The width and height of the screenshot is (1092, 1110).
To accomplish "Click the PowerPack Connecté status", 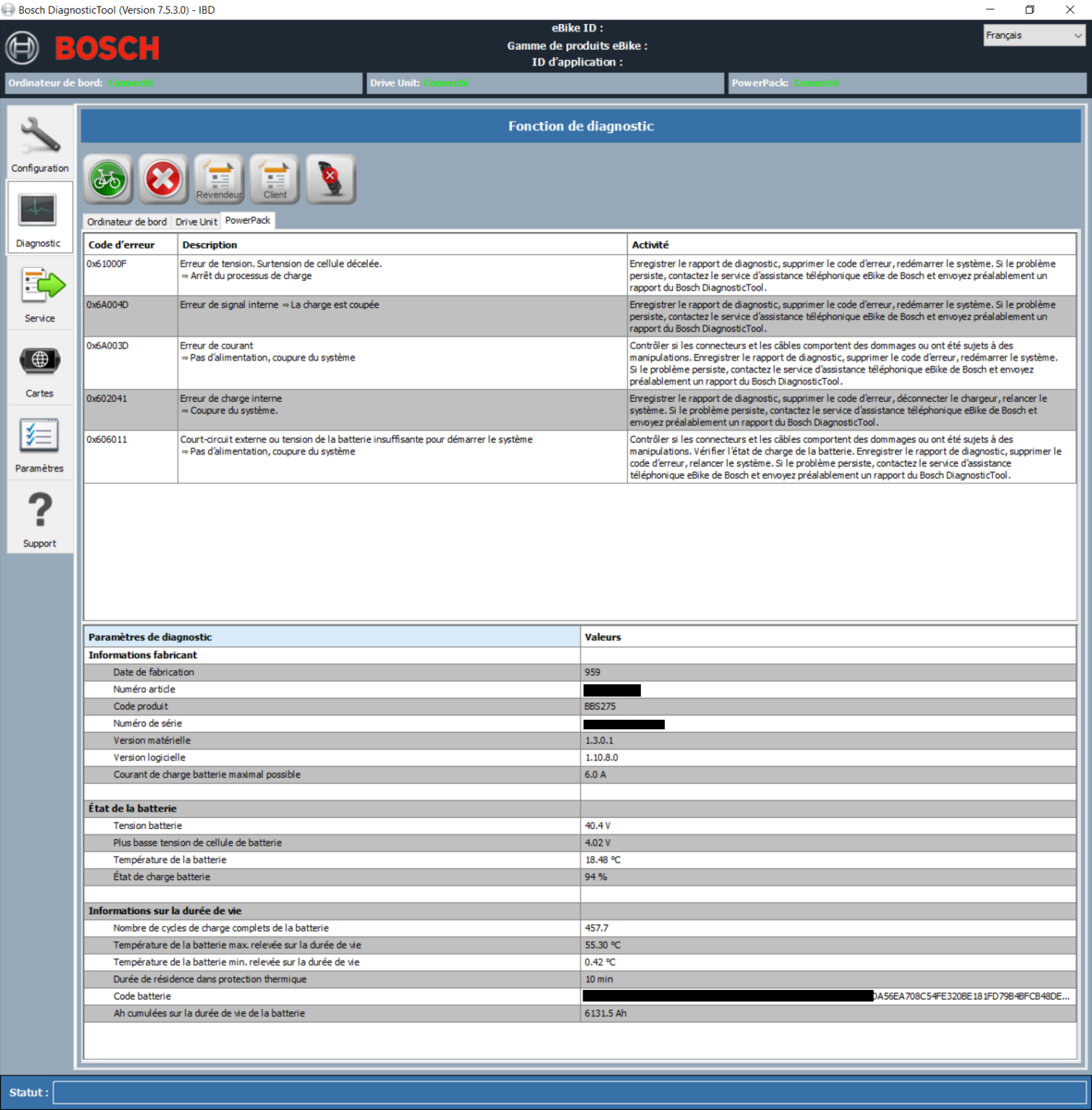I will (817, 83).
